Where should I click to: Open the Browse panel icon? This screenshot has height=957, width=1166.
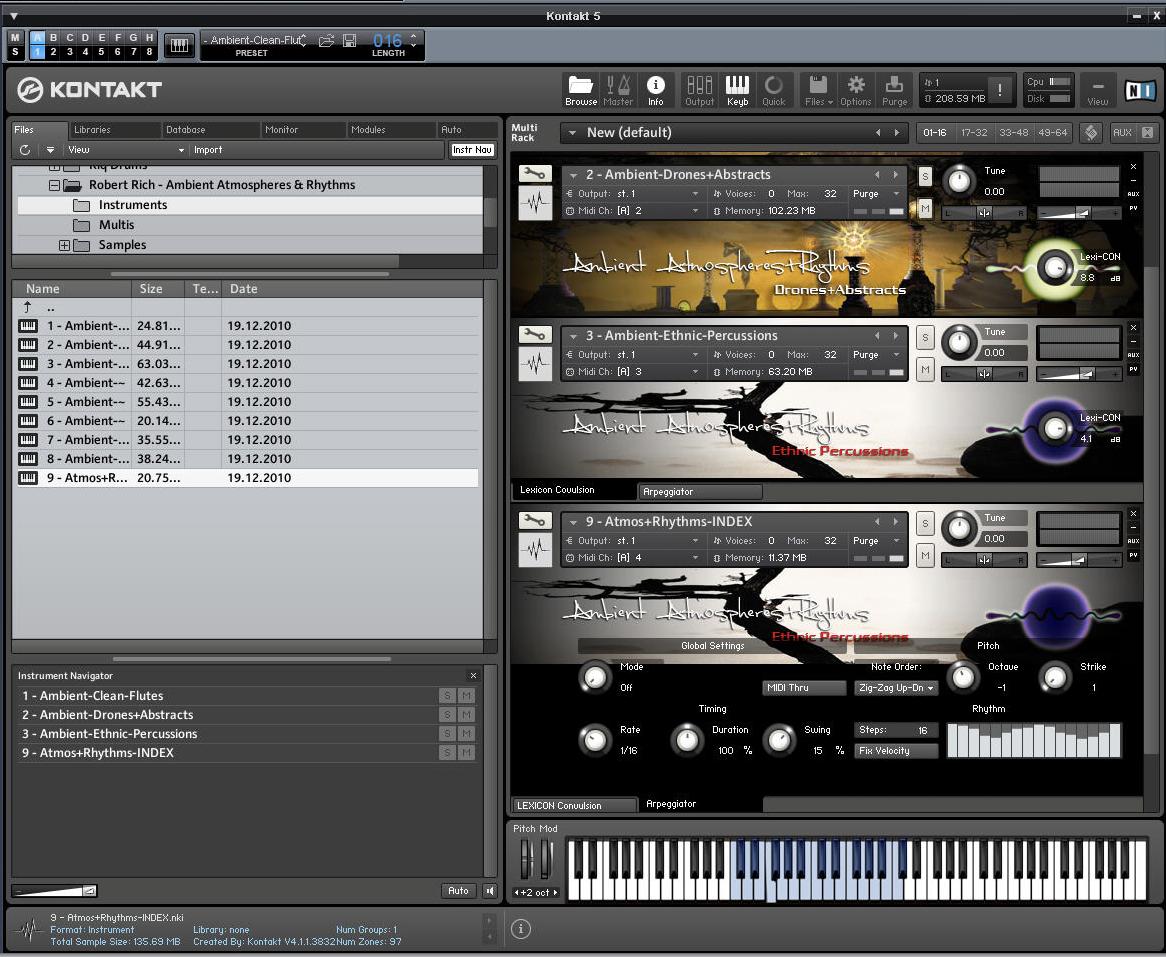pos(580,91)
